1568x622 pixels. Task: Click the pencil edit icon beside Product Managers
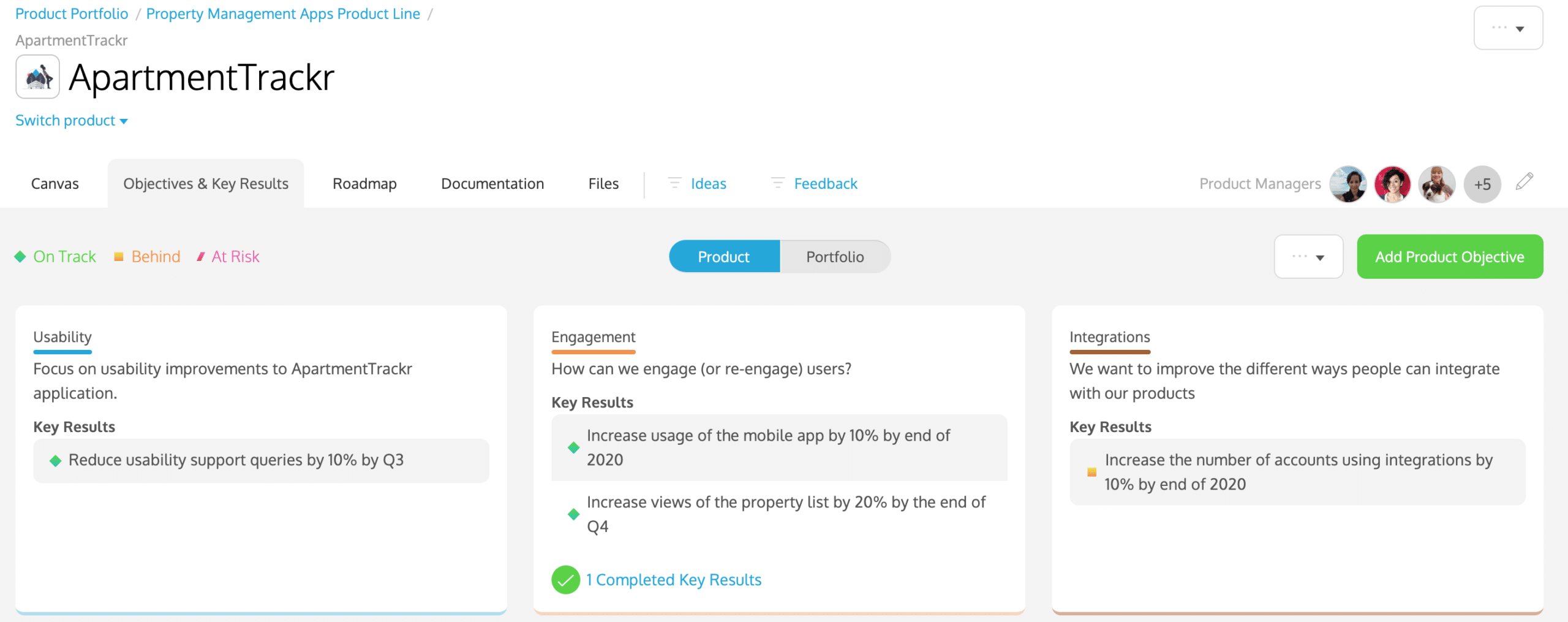pyautogui.click(x=1524, y=182)
